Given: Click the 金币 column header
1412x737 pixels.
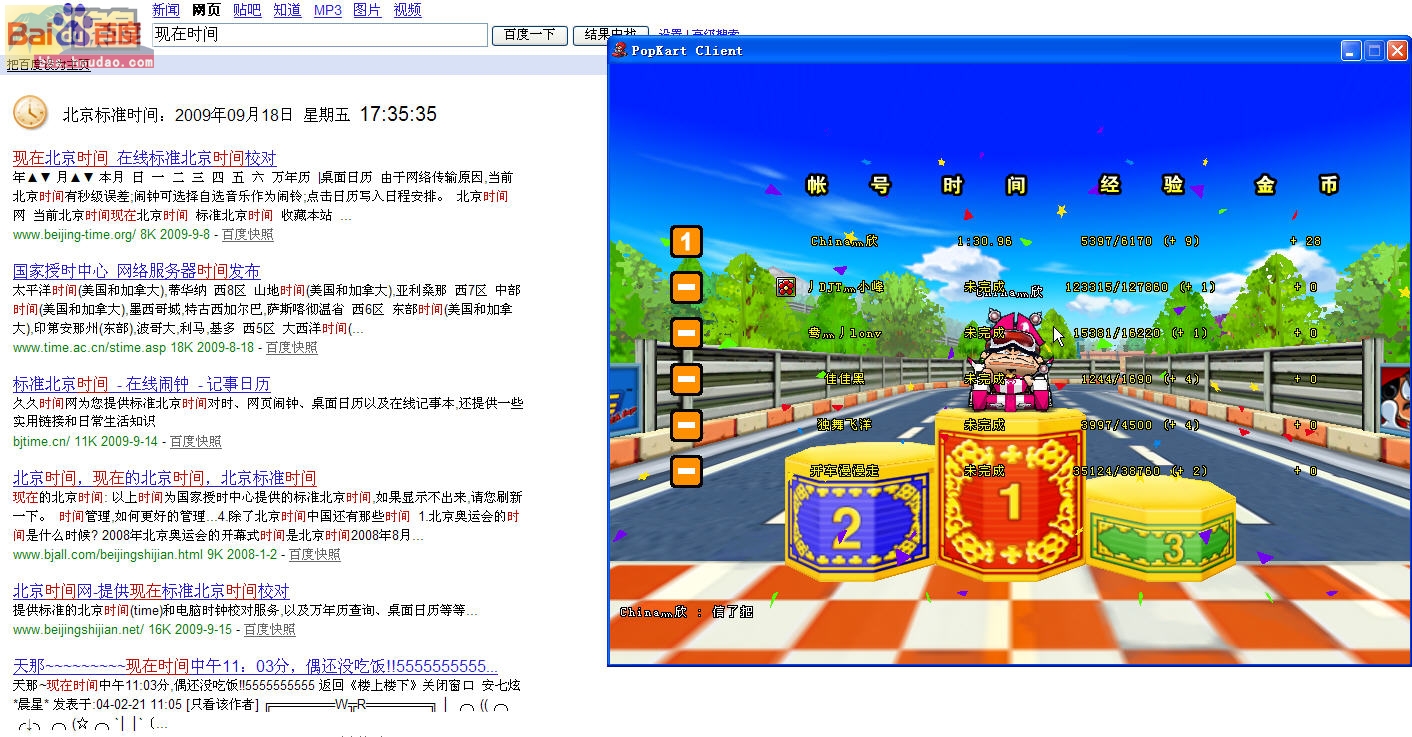Looking at the screenshot, I should pos(1297,185).
